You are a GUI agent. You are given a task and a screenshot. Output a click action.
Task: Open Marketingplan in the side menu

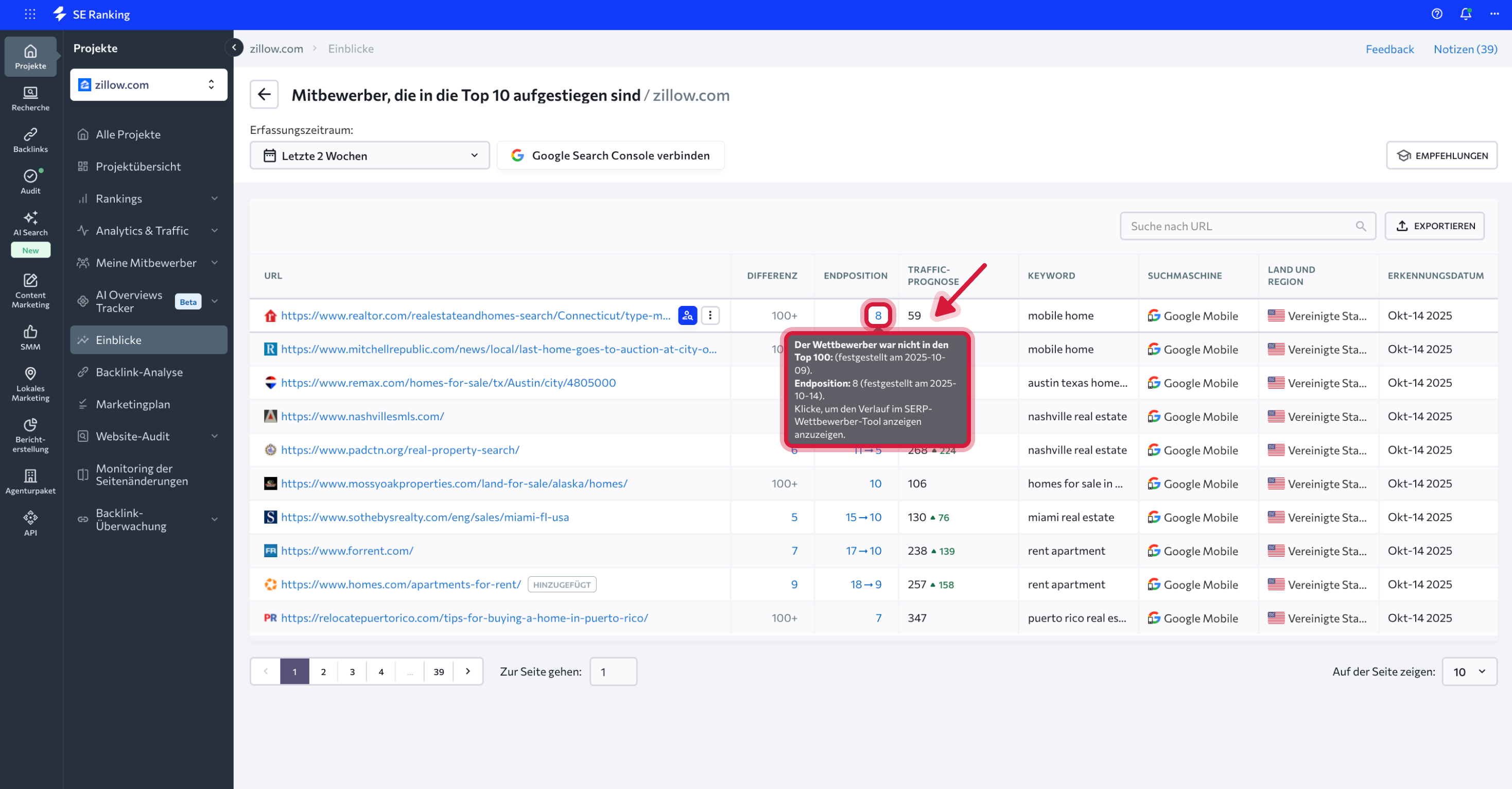pyautogui.click(x=133, y=404)
